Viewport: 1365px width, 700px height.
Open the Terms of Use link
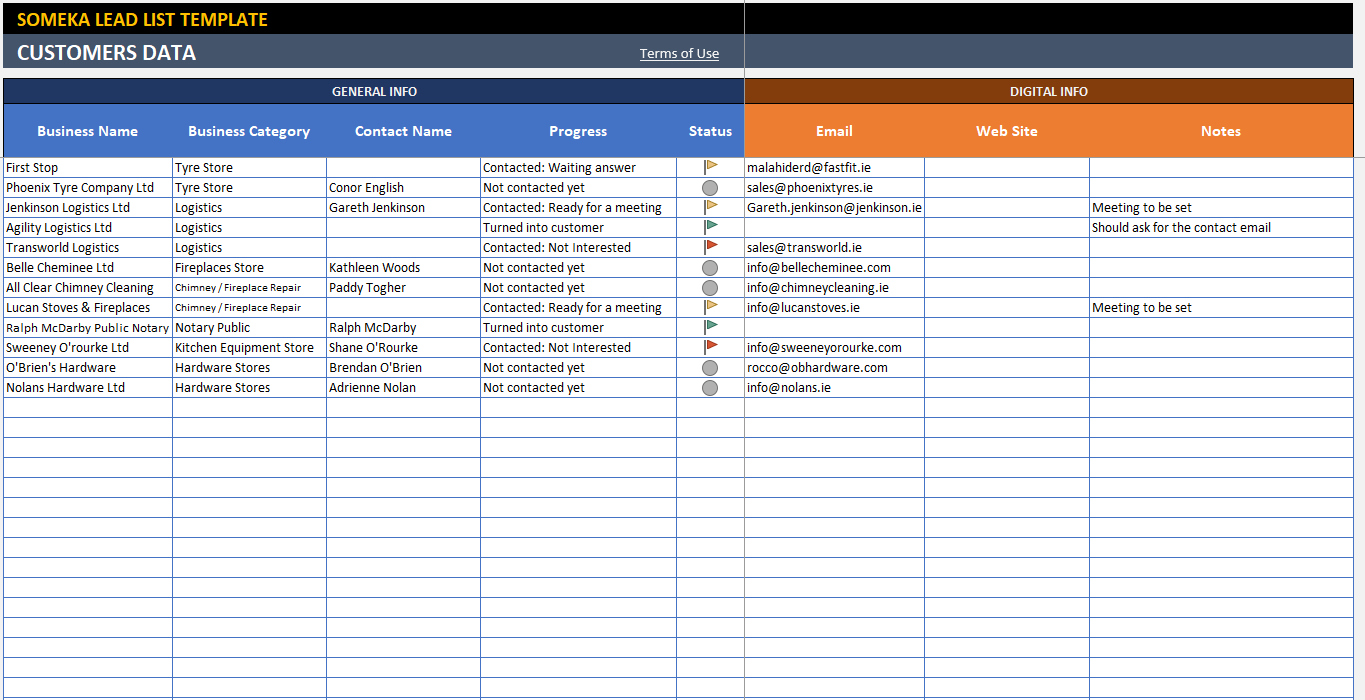point(679,54)
